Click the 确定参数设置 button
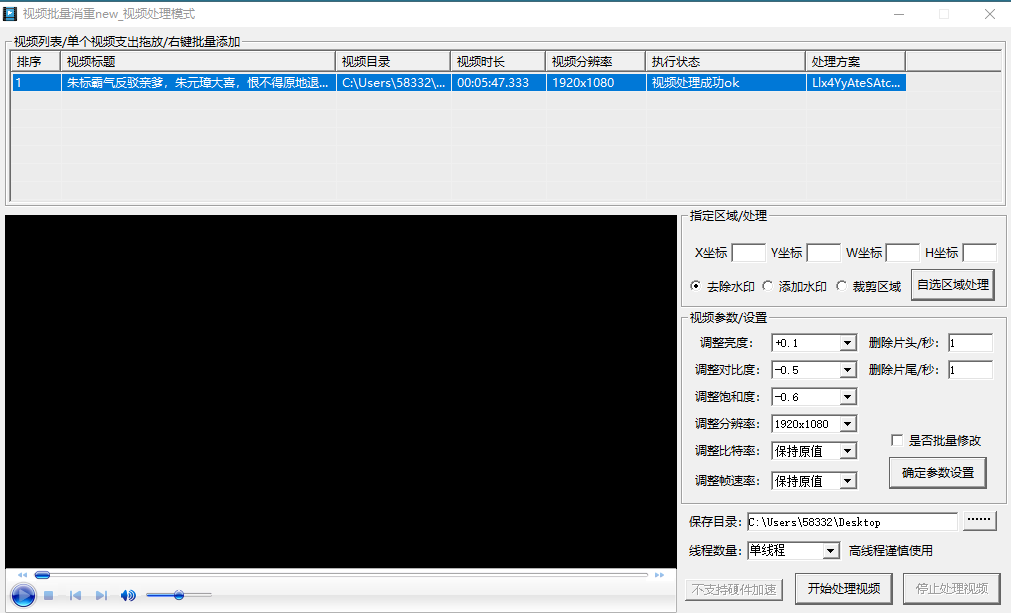Image resolution: width=1011 pixels, height=613 pixels. [x=937, y=472]
